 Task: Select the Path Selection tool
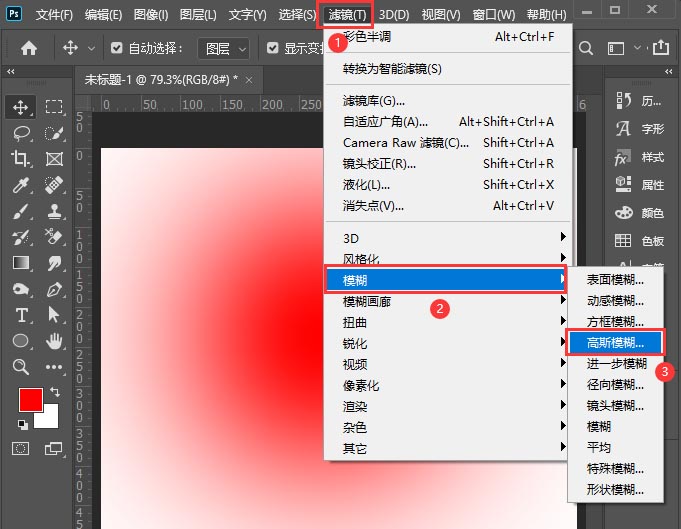tap(54, 315)
